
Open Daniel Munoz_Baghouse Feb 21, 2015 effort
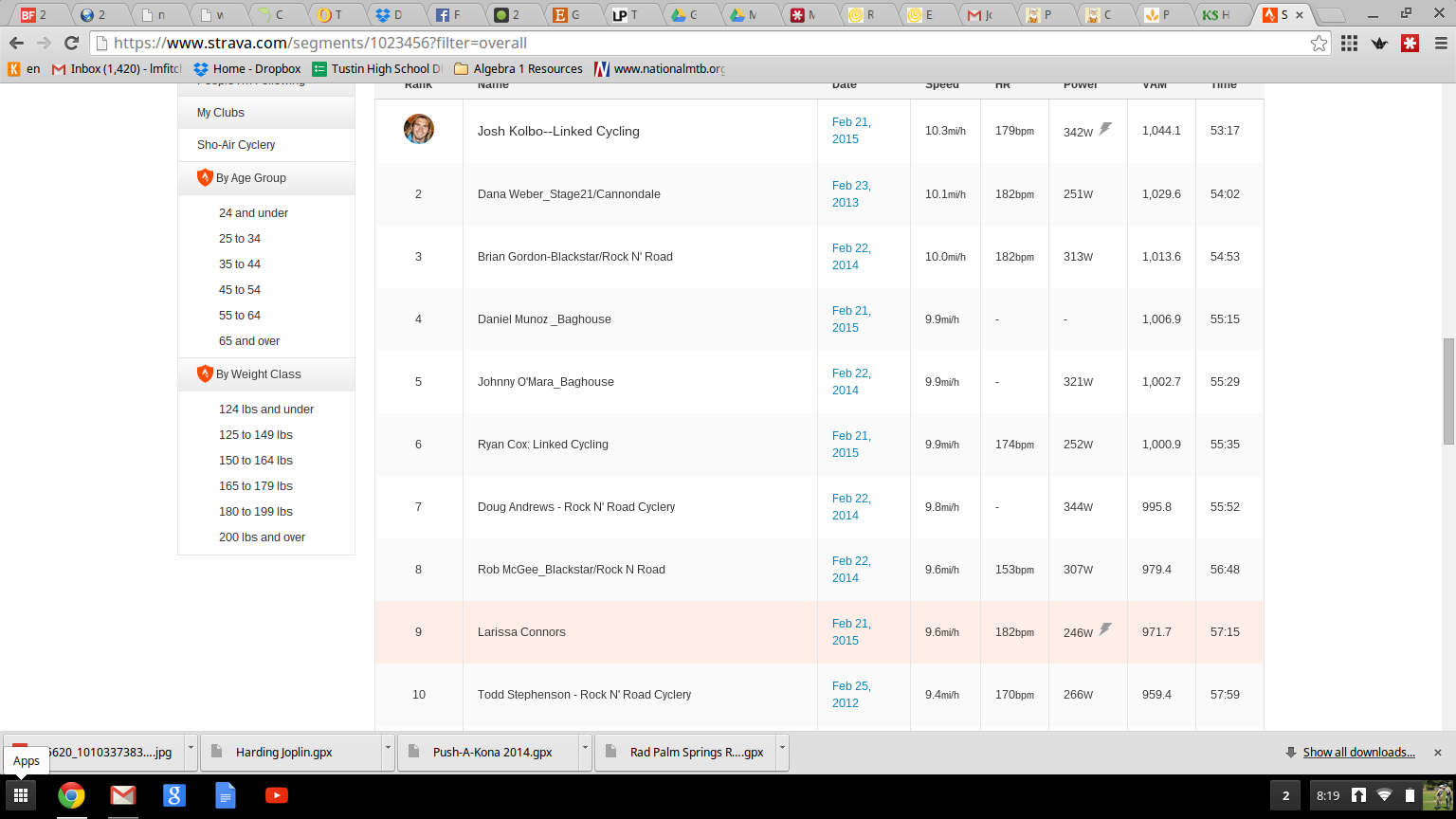point(851,319)
